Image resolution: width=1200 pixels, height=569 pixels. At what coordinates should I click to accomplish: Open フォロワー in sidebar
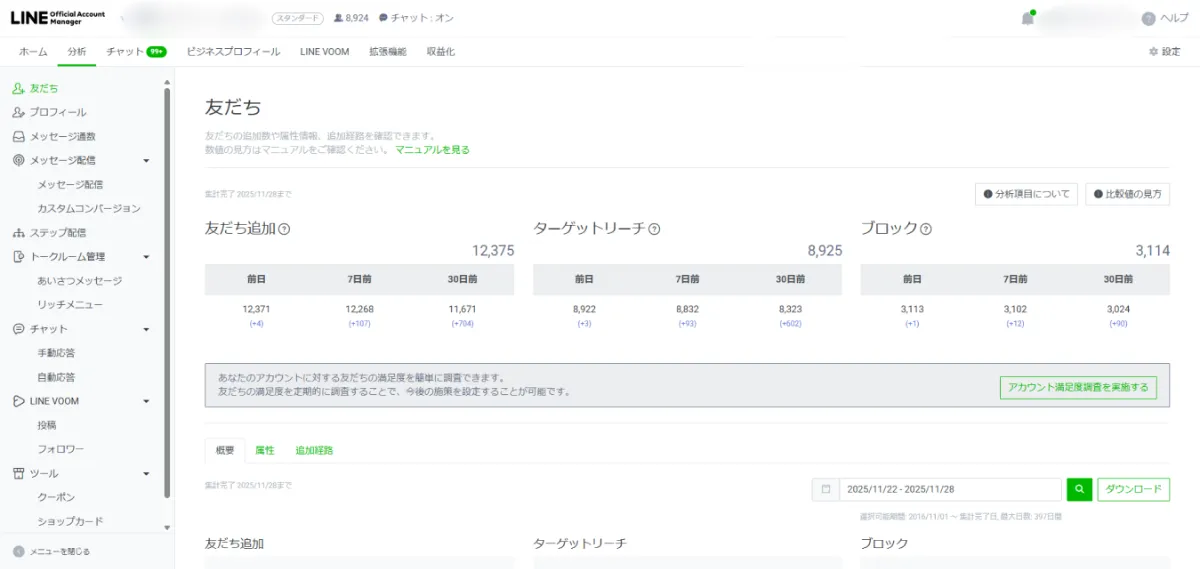(61, 449)
